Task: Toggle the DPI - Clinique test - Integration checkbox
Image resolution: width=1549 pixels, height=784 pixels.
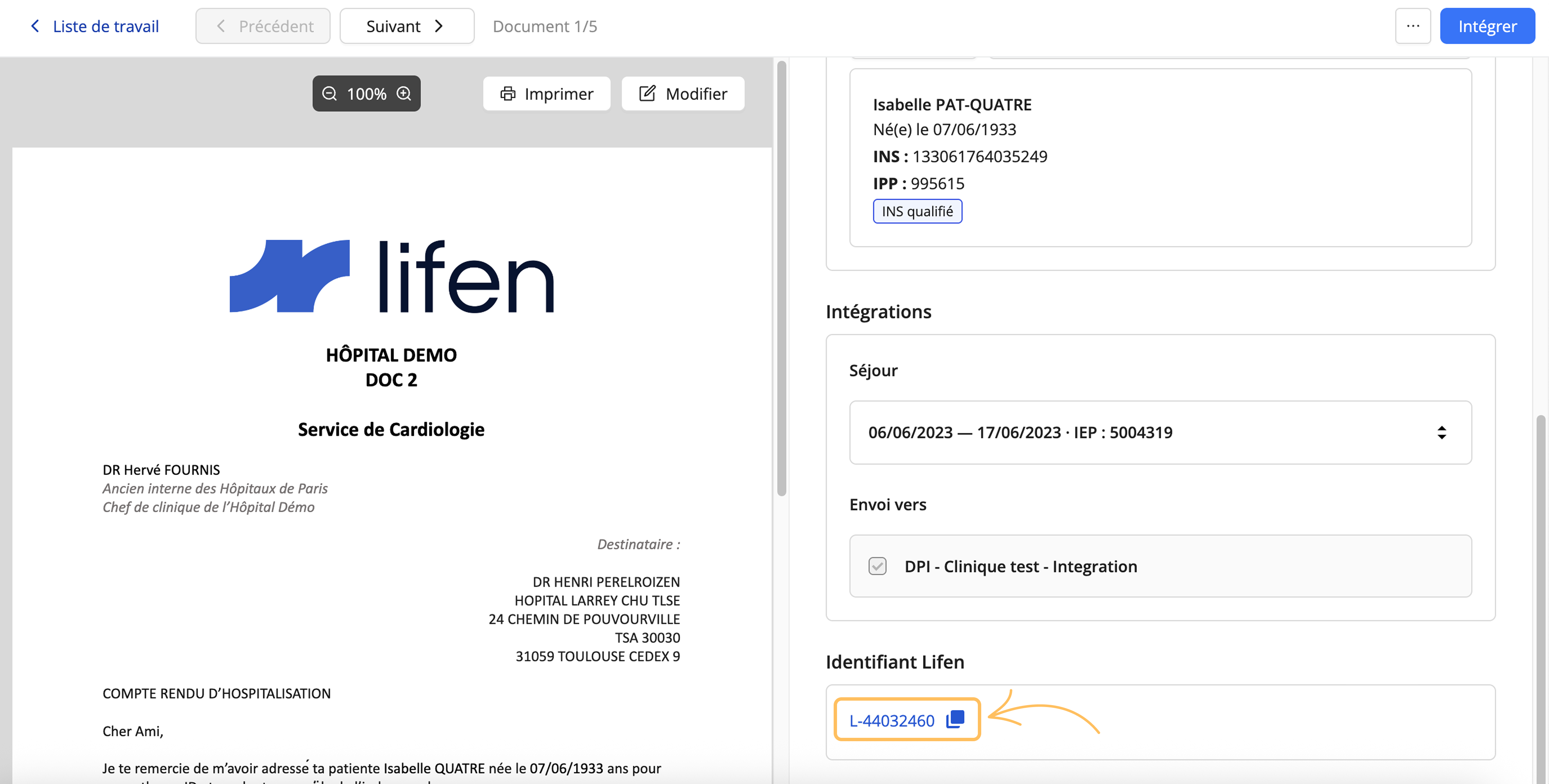Action: pyautogui.click(x=877, y=566)
